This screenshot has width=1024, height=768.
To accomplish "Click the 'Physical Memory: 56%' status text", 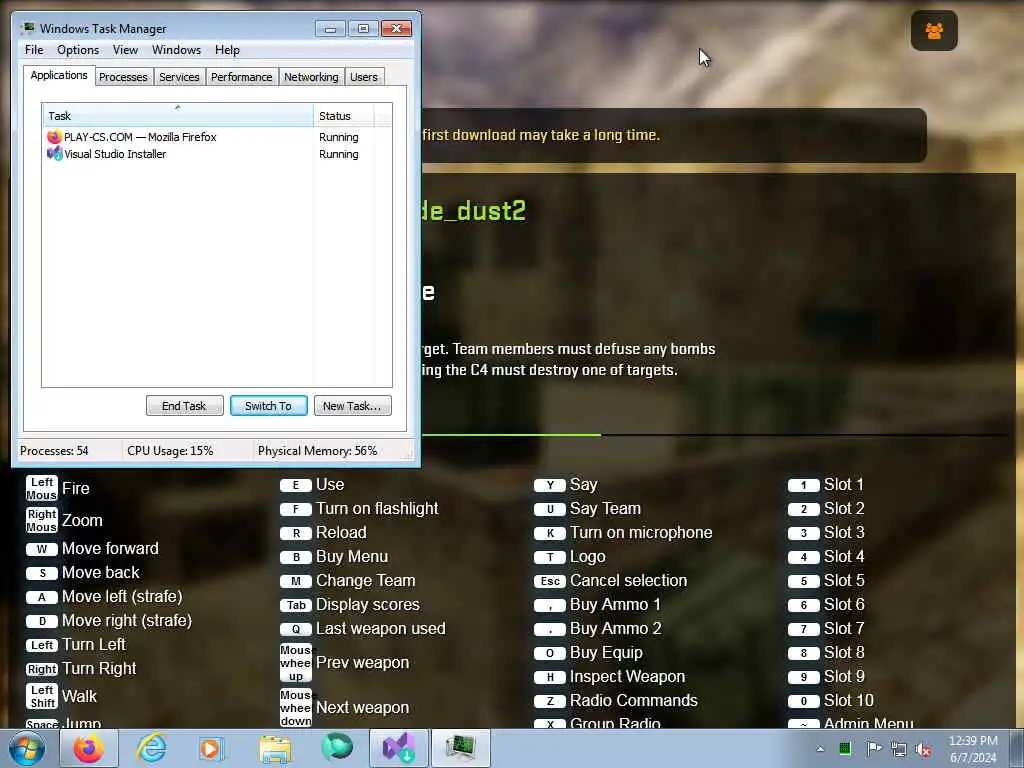I will 317,451.
